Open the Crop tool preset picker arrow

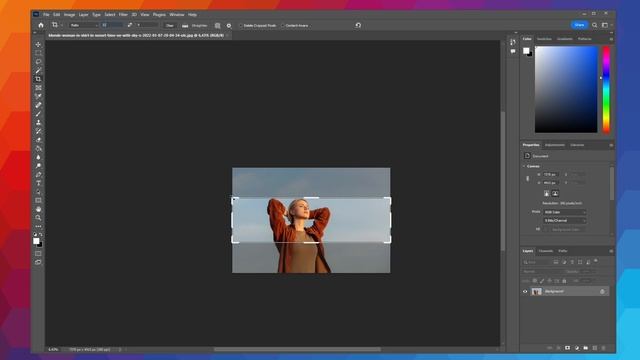pyautogui.click(x=62, y=25)
